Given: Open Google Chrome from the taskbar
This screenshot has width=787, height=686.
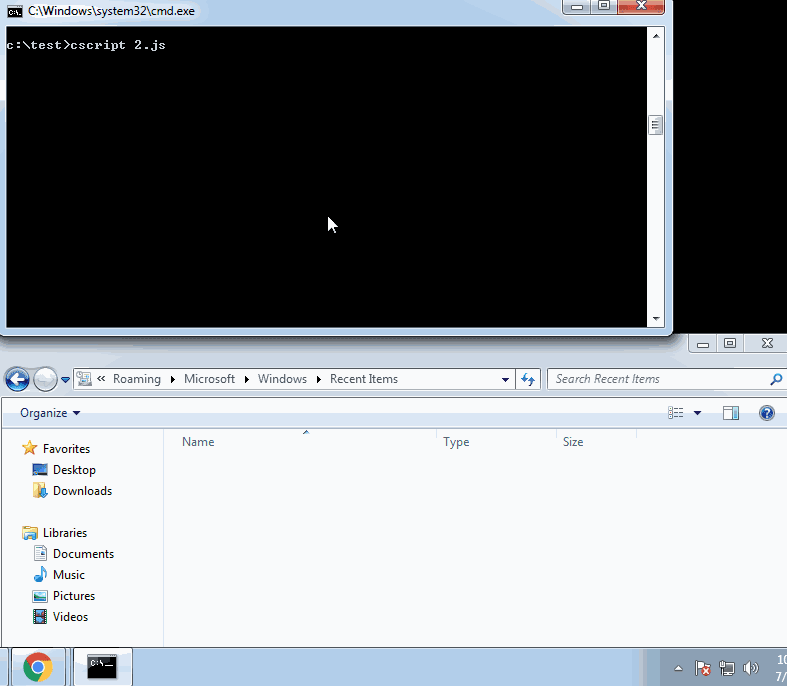Looking at the screenshot, I should click(38, 667).
